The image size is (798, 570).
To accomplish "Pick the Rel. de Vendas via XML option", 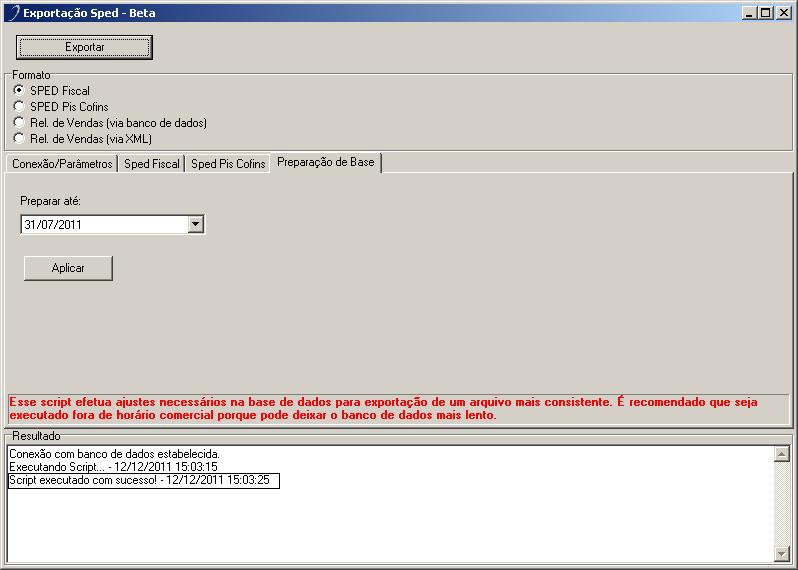I will point(19,138).
